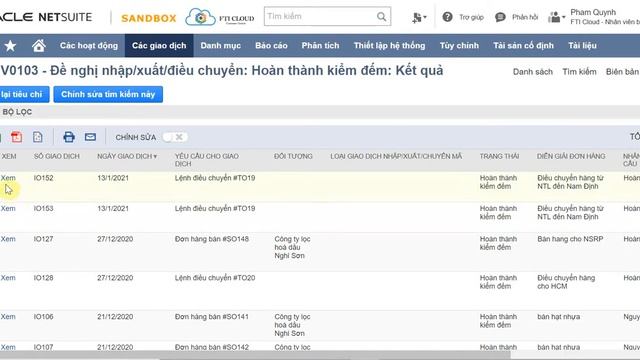Open the role switcher icon

pyautogui.click(x=556, y=17)
